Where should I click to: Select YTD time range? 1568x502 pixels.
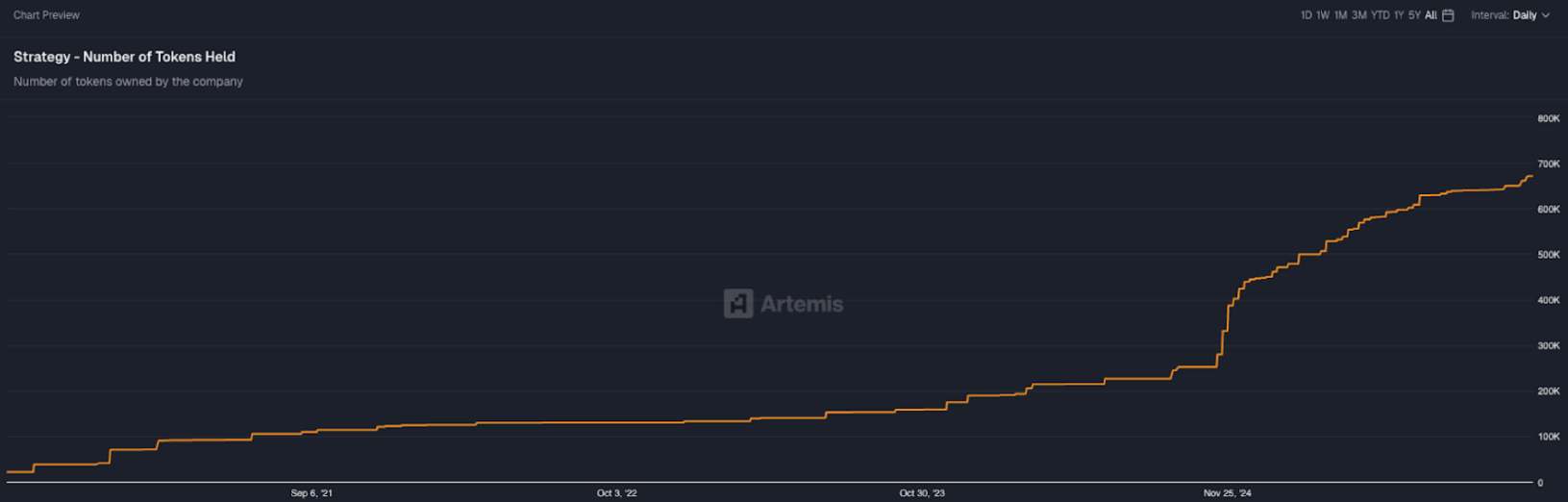click(1380, 15)
